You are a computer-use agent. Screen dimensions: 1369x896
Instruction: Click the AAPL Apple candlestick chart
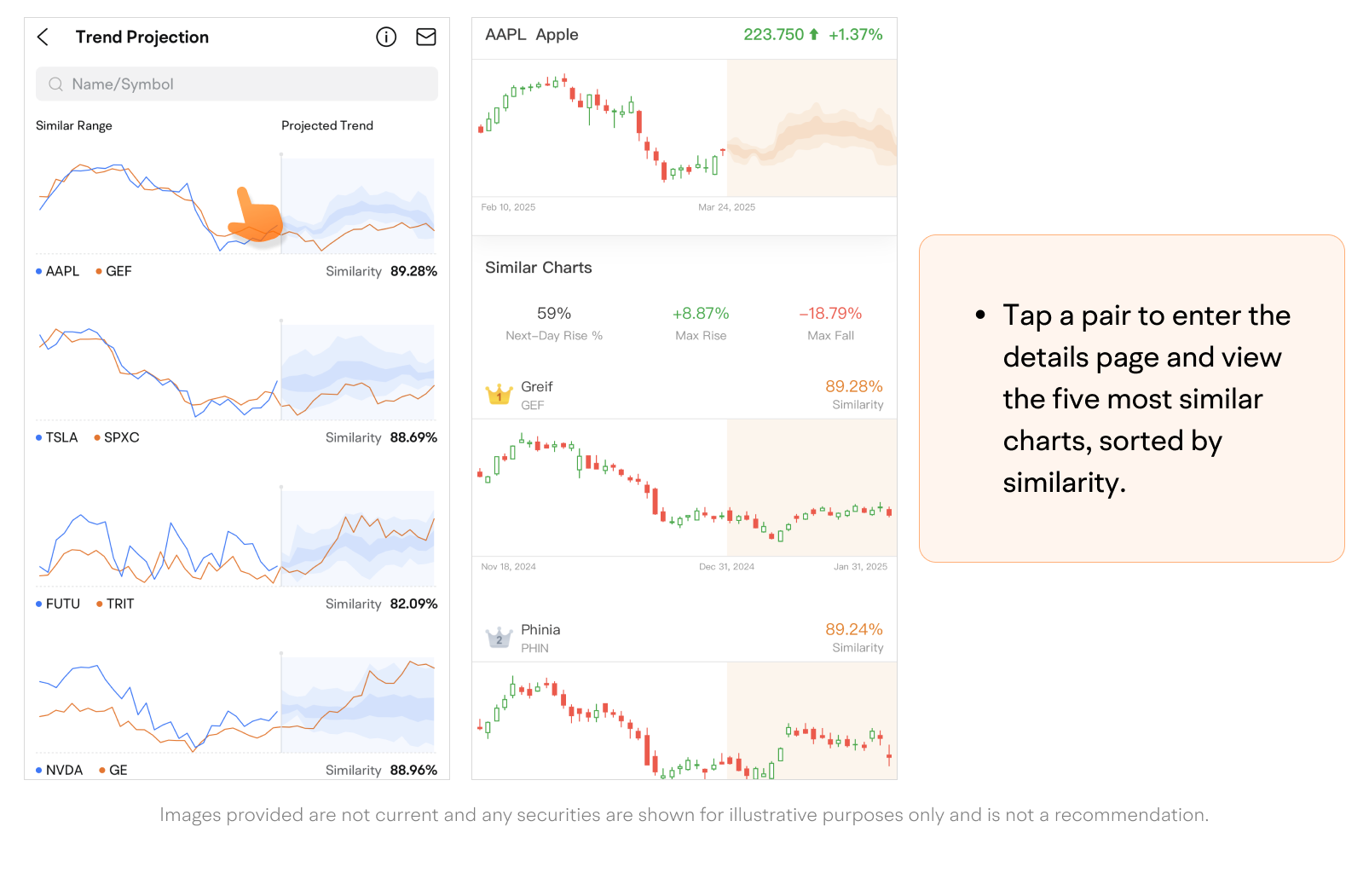click(x=684, y=128)
